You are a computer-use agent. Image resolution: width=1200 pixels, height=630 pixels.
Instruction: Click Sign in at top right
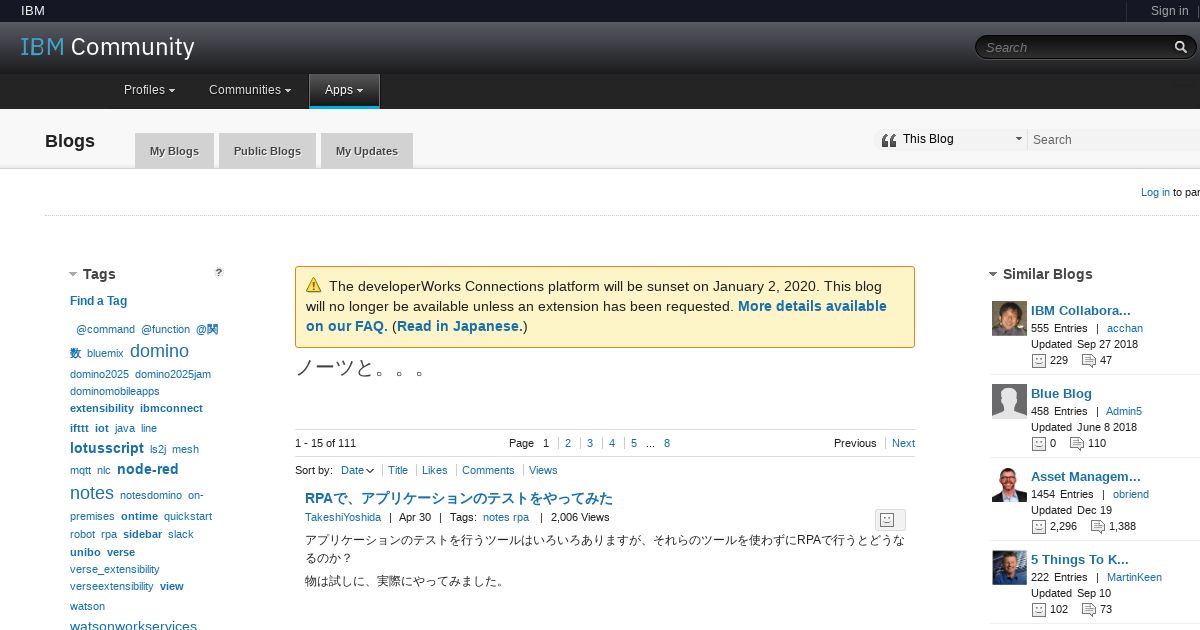(x=1169, y=11)
